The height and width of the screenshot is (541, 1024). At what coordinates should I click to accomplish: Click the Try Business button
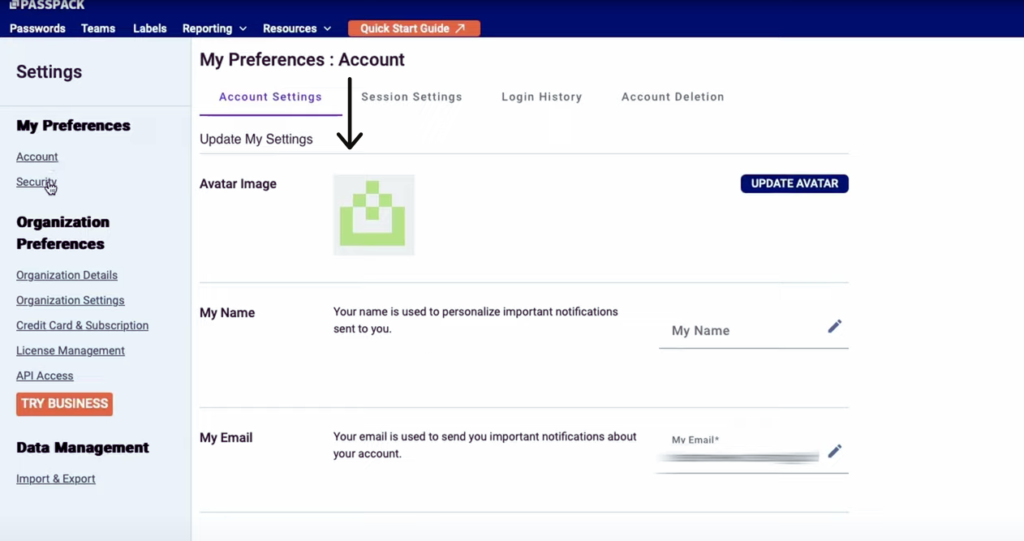(64, 404)
